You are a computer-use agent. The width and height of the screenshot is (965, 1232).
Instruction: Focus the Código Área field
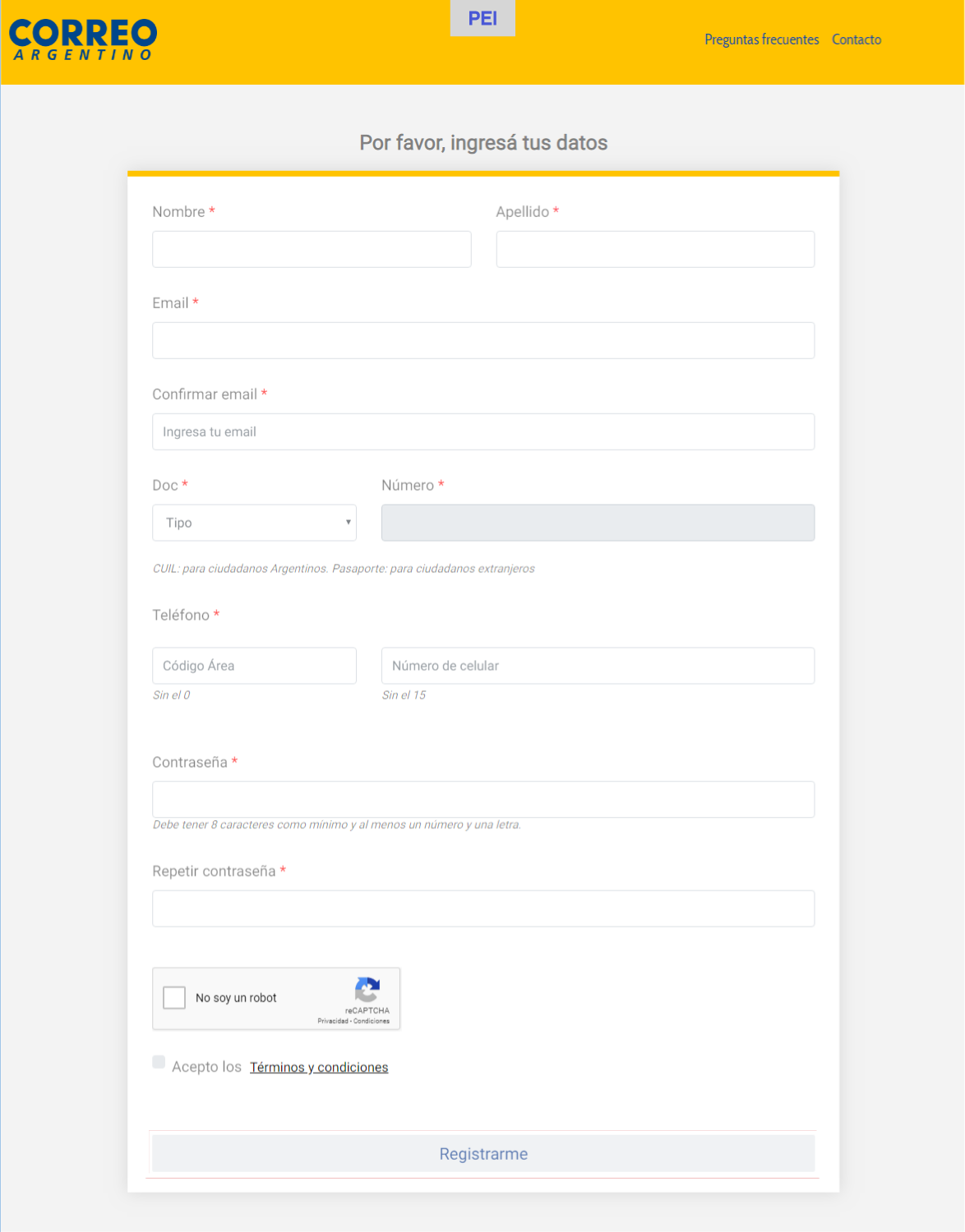[254, 666]
